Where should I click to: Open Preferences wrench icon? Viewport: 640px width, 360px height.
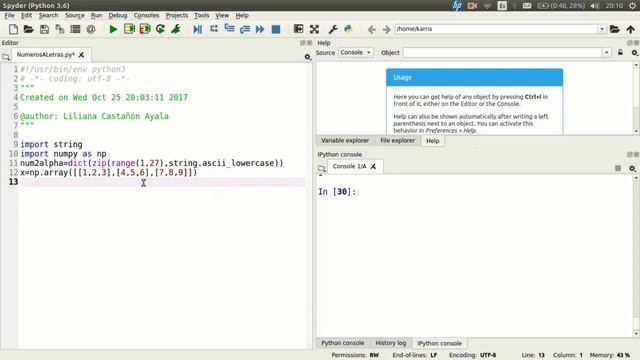(x=333, y=29)
